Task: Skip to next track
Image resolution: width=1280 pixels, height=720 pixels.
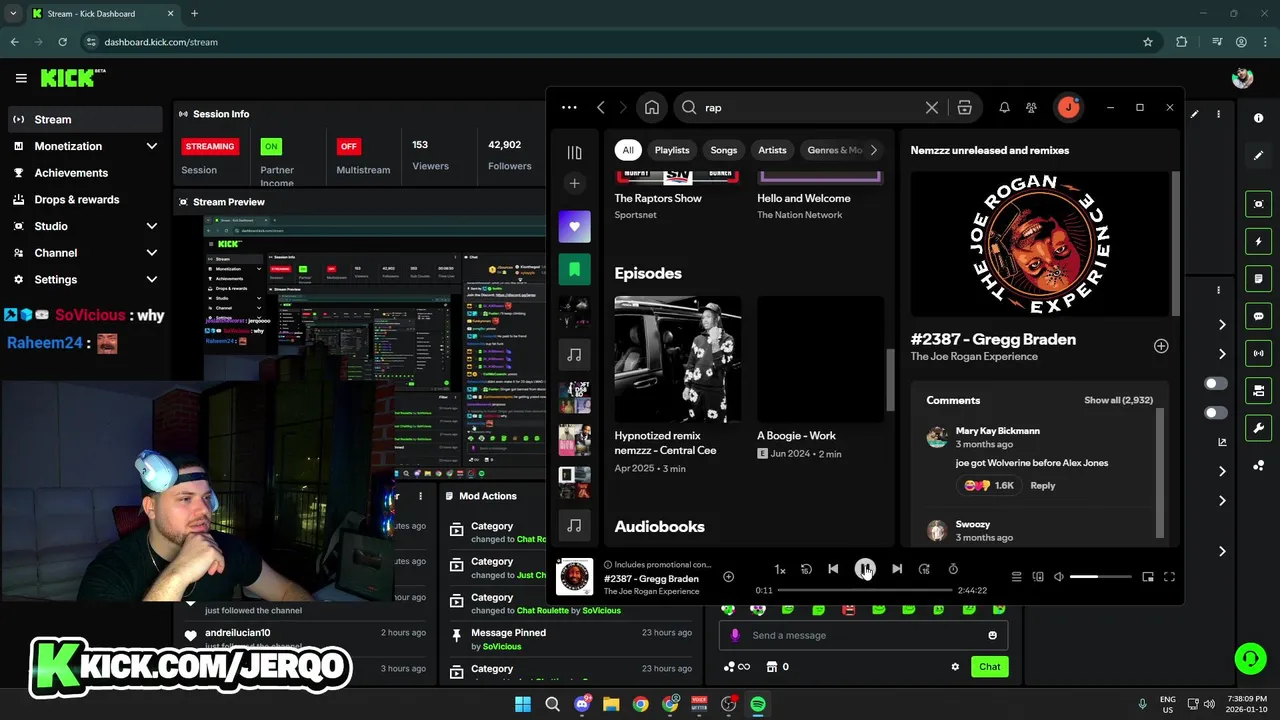Action: point(897,569)
